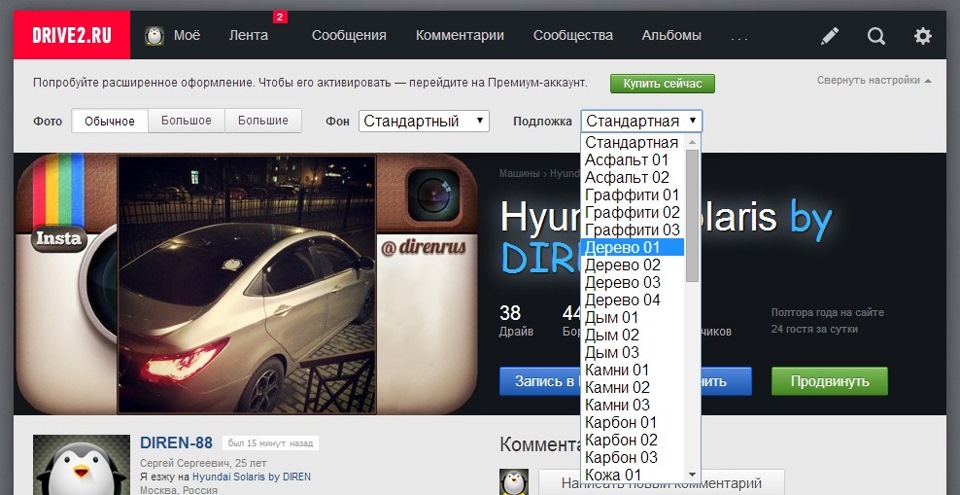
Task: Open the Лента feed tab
Action: click(248, 36)
